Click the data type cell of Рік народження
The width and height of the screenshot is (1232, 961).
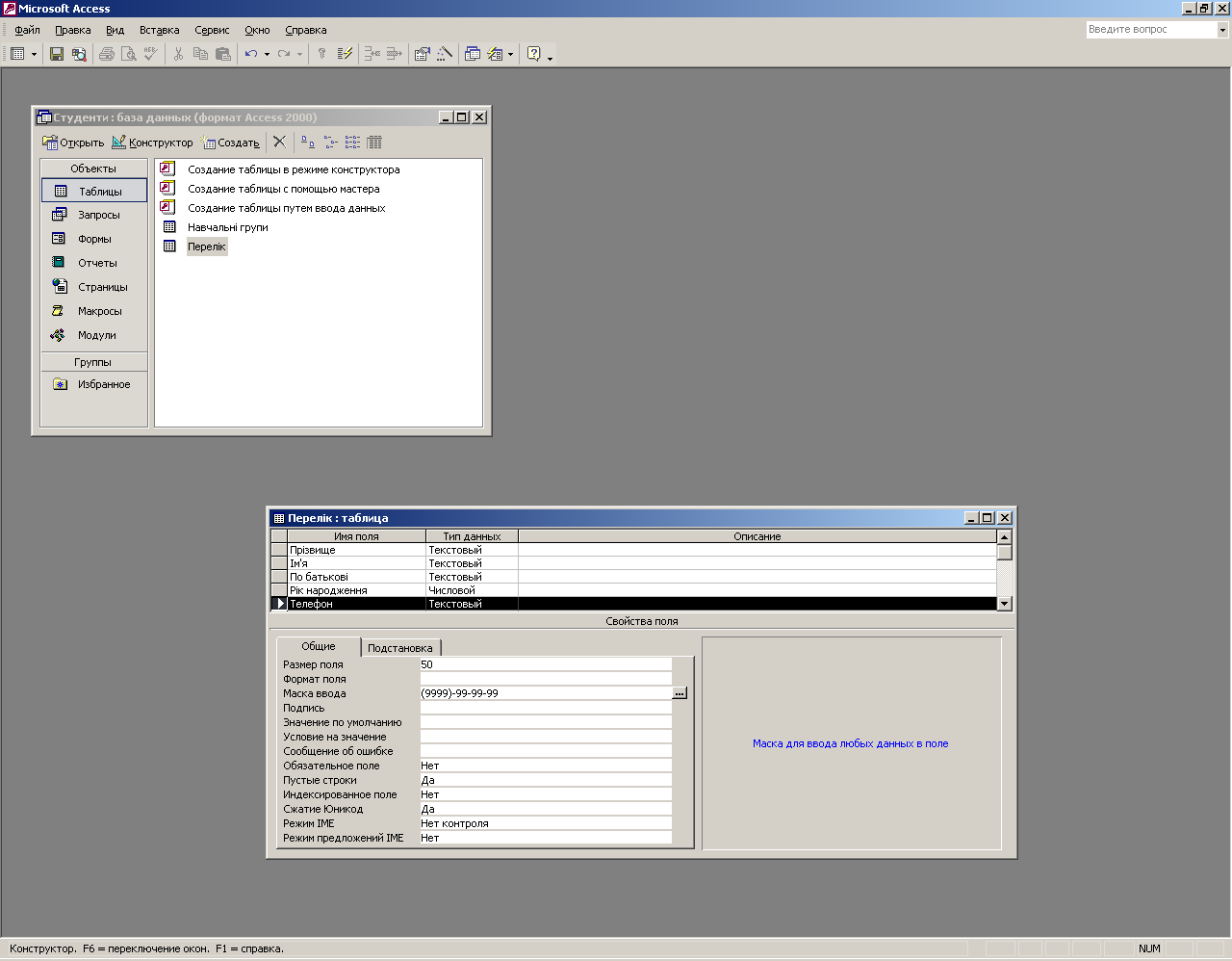pos(472,590)
